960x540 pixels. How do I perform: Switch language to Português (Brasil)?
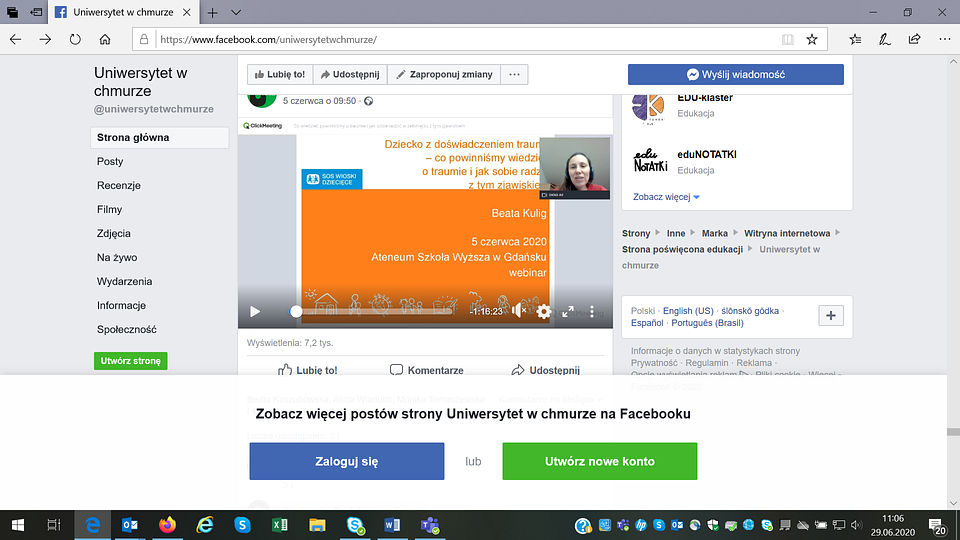pos(707,323)
